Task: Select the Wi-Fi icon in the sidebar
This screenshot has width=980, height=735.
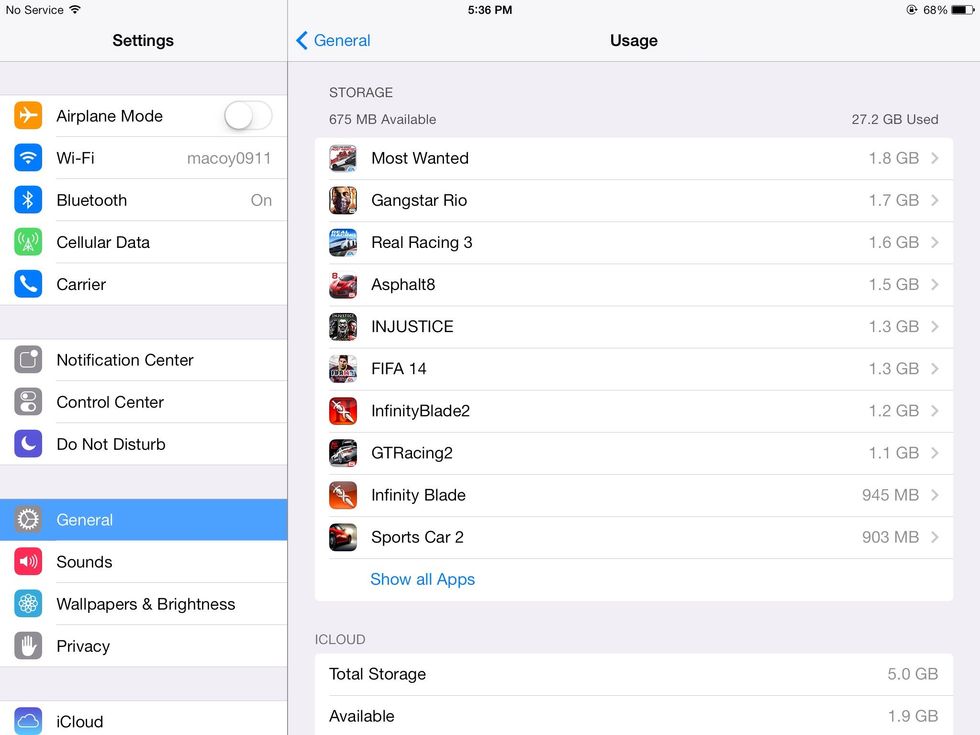Action: (27, 158)
